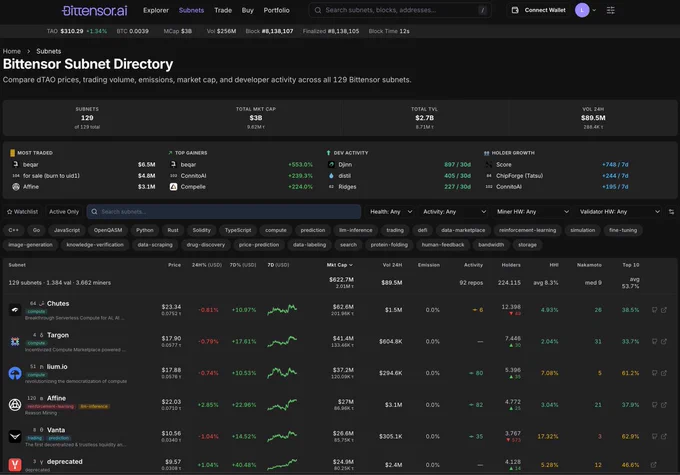Click the Holder Growth header icon
Image resolution: width=680 pixels, height=475 pixels.
click(x=487, y=153)
